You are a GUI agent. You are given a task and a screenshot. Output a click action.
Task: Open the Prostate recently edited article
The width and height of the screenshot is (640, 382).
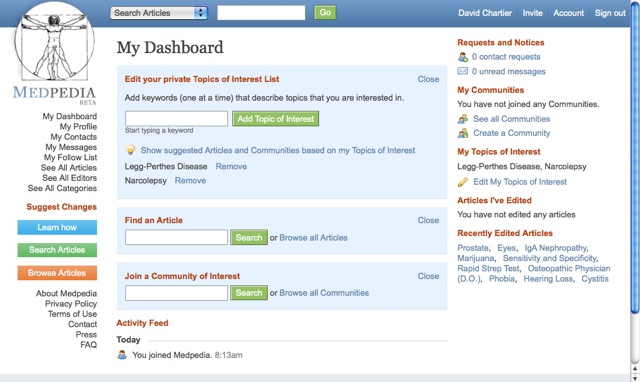(473, 248)
